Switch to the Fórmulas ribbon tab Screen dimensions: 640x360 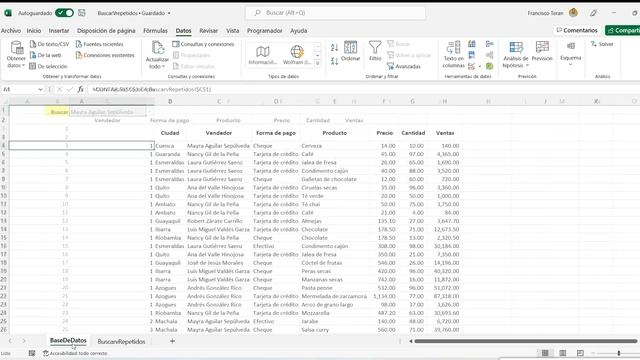pos(155,31)
